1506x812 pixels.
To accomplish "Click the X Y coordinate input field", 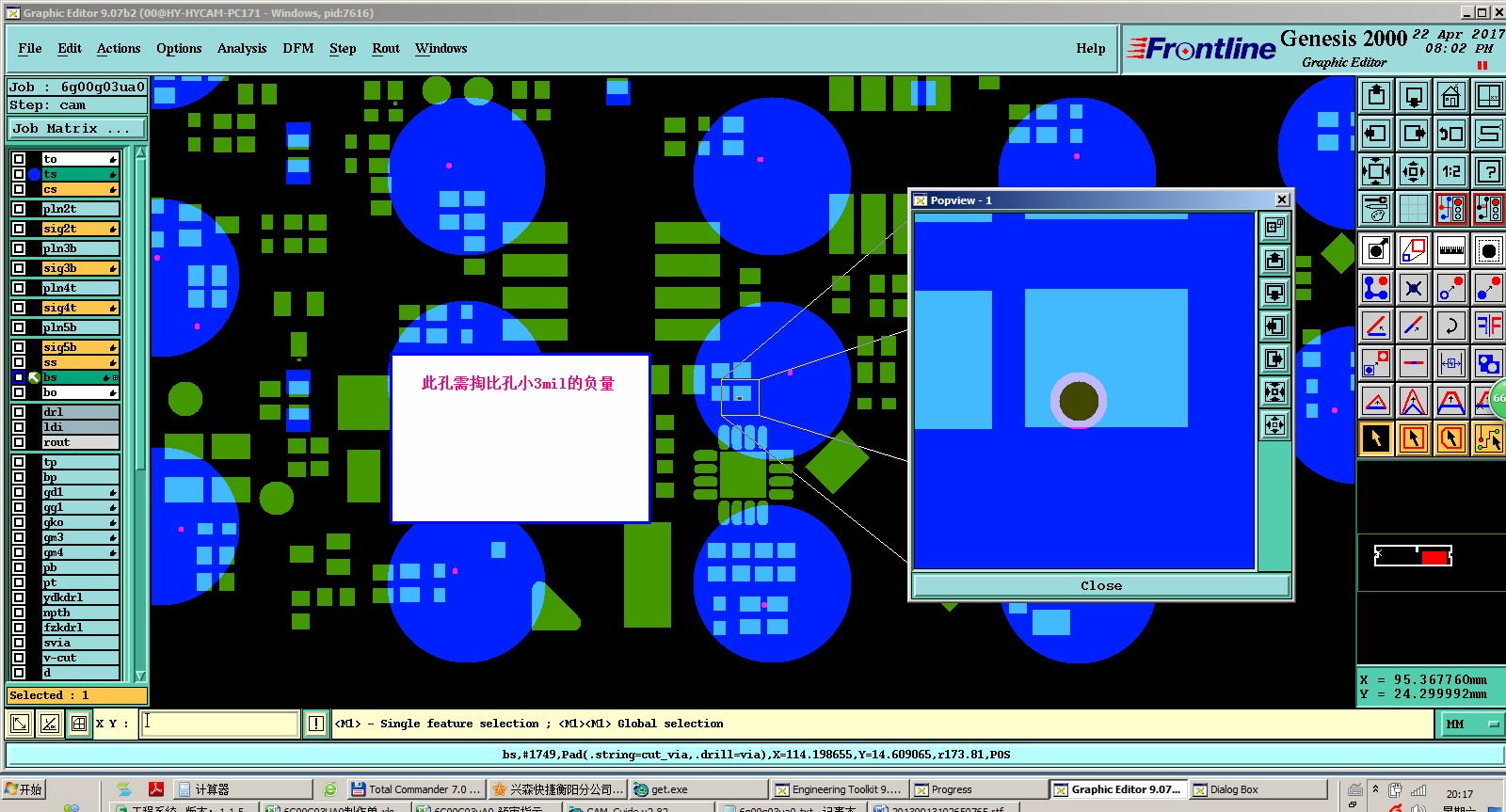I will coord(219,724).
